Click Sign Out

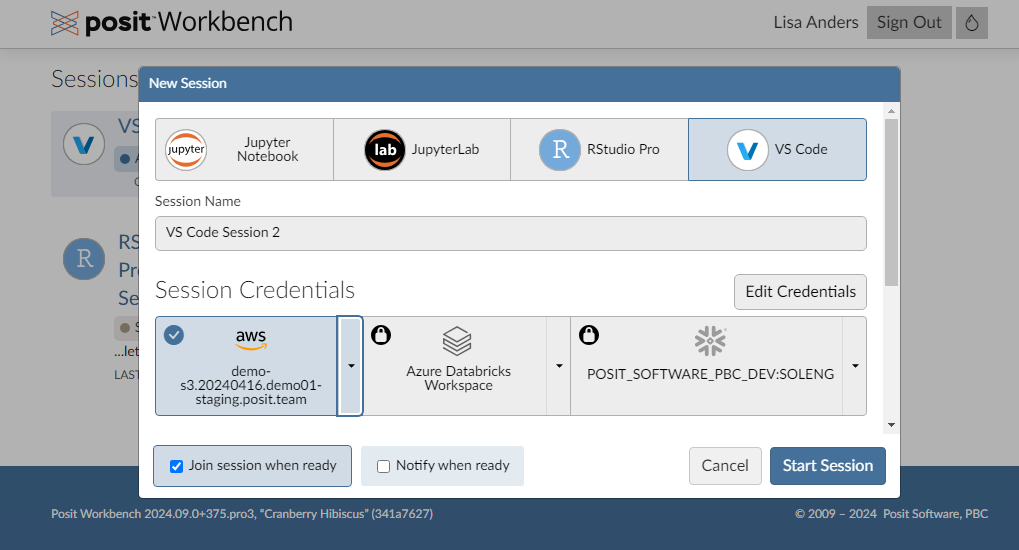pos(909,23)
